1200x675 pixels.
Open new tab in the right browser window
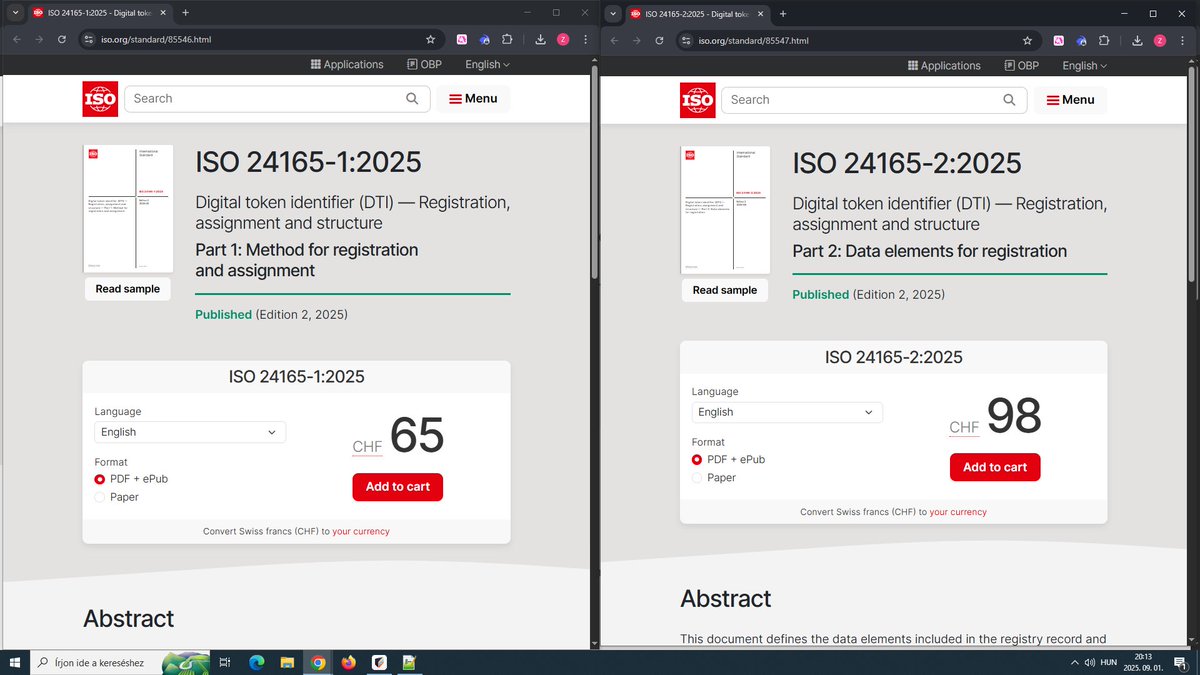(783, 13)
